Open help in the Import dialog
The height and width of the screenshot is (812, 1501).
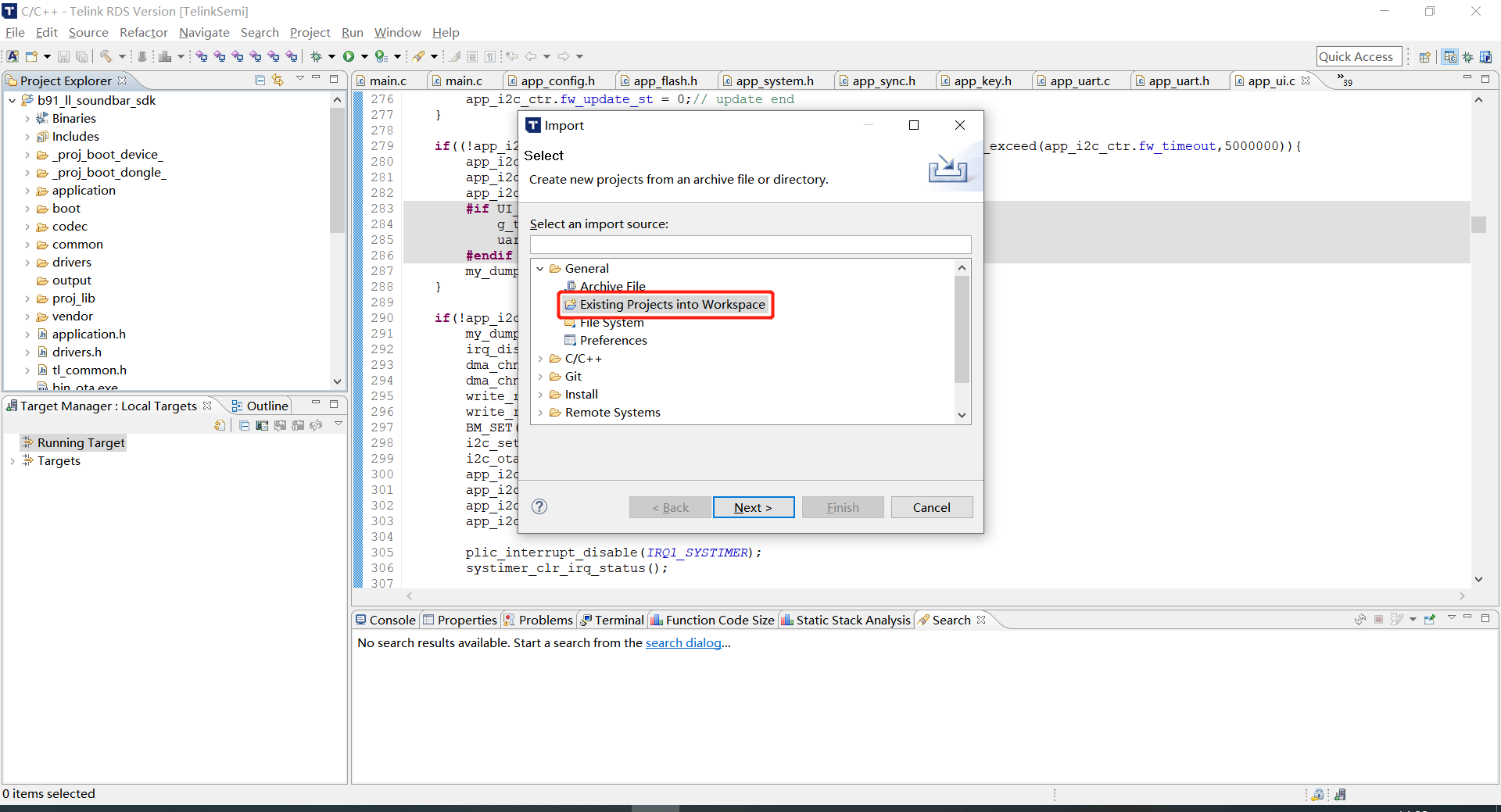(x=539, y=506)
